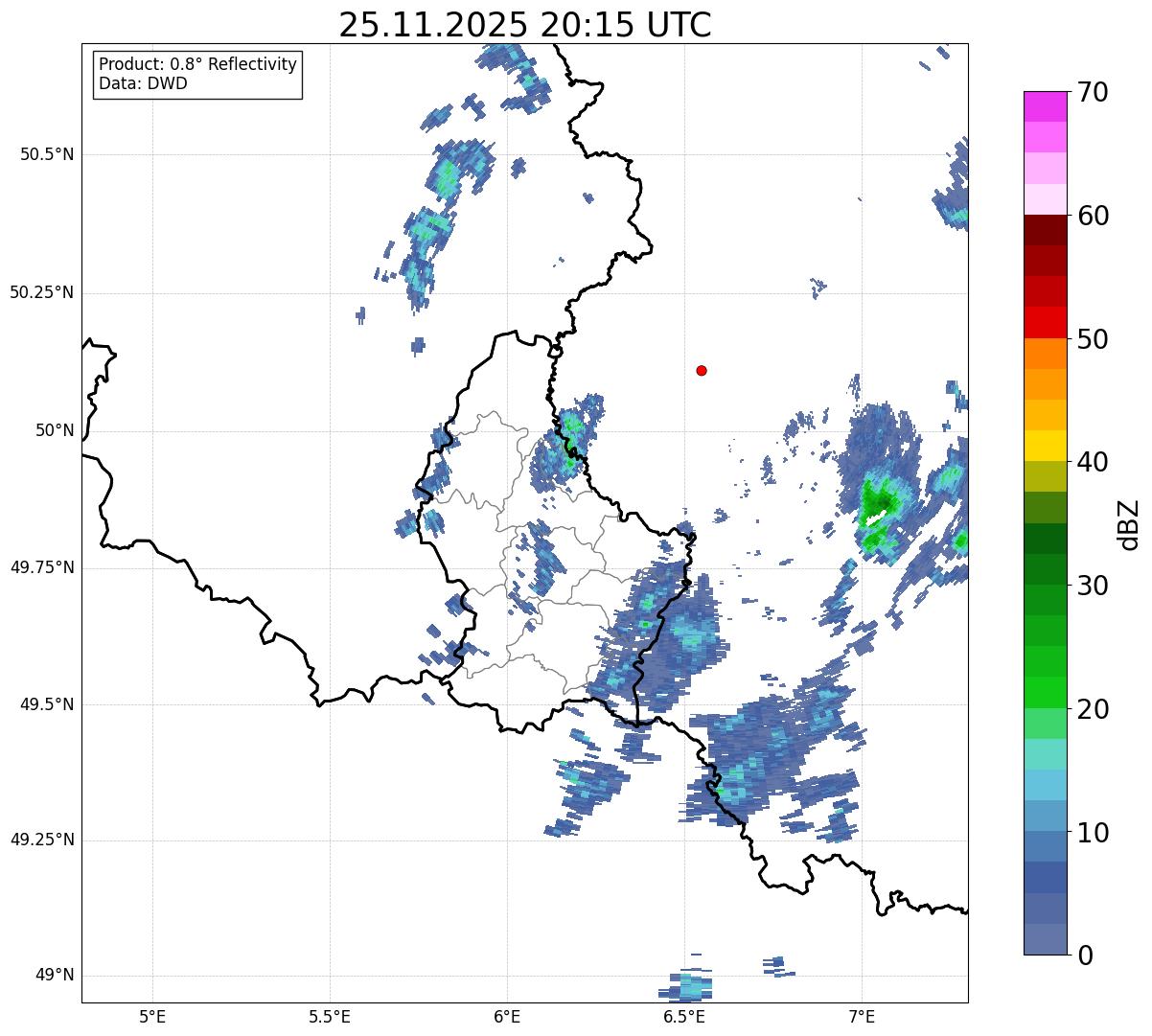Select the 'Product: 0.8° Reflectivity' label
Screen dimensions: 1152x1036
coord(198,64)
